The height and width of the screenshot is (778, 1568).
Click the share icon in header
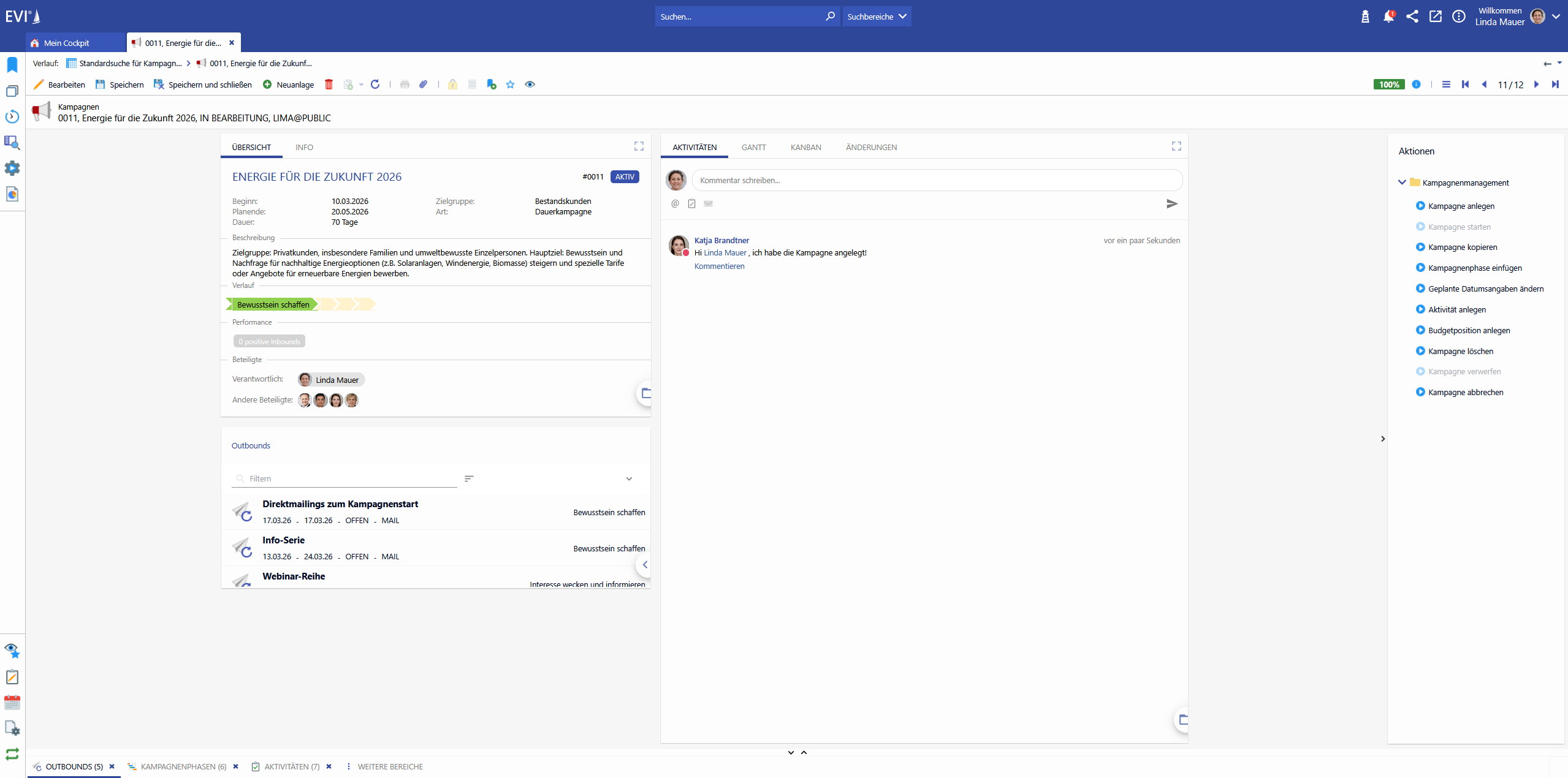tap(1412, 17)
